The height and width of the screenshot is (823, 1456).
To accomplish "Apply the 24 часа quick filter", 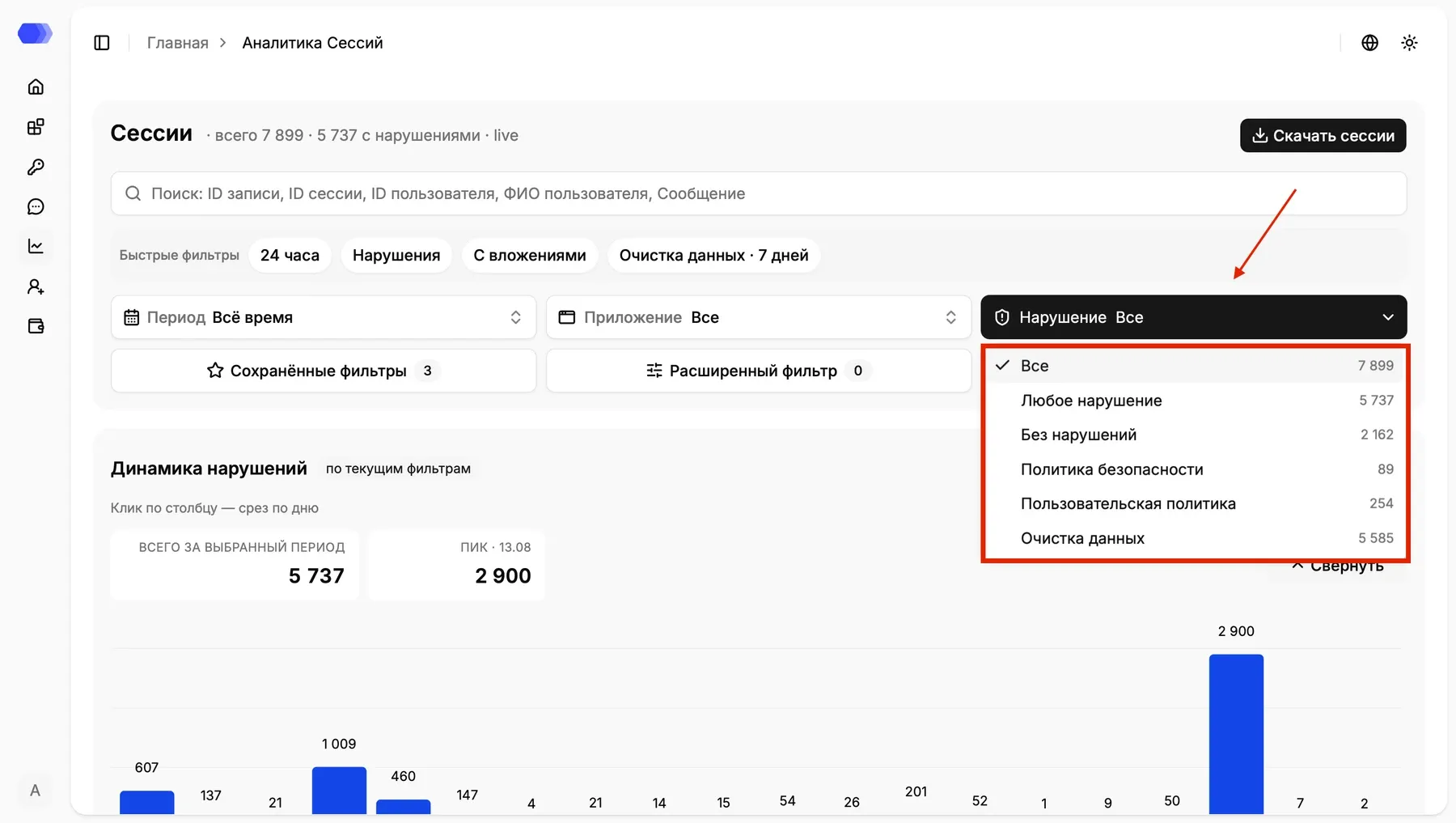I will tap(290, 255).
